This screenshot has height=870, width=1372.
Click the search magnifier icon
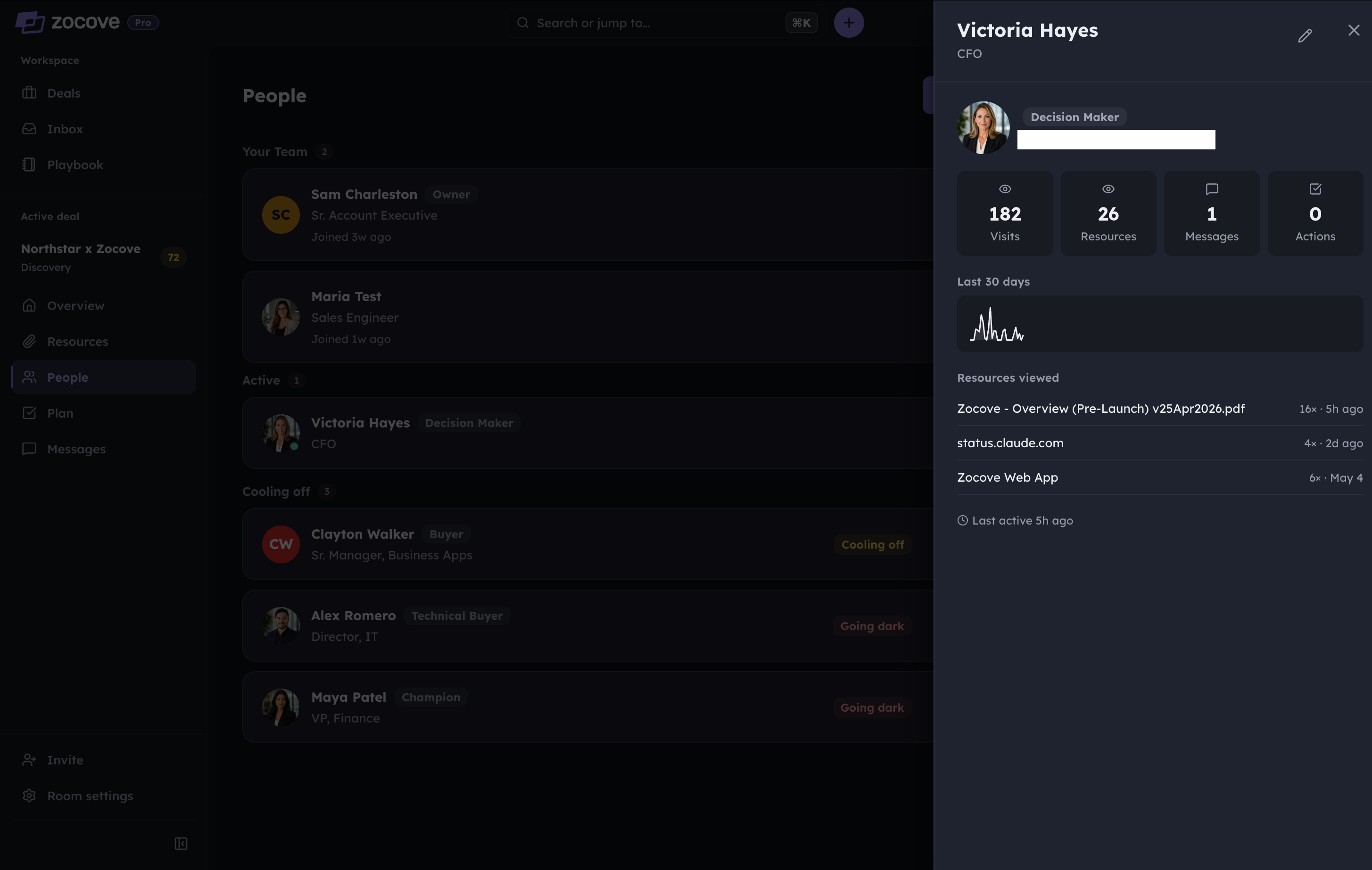click(522, 23)
